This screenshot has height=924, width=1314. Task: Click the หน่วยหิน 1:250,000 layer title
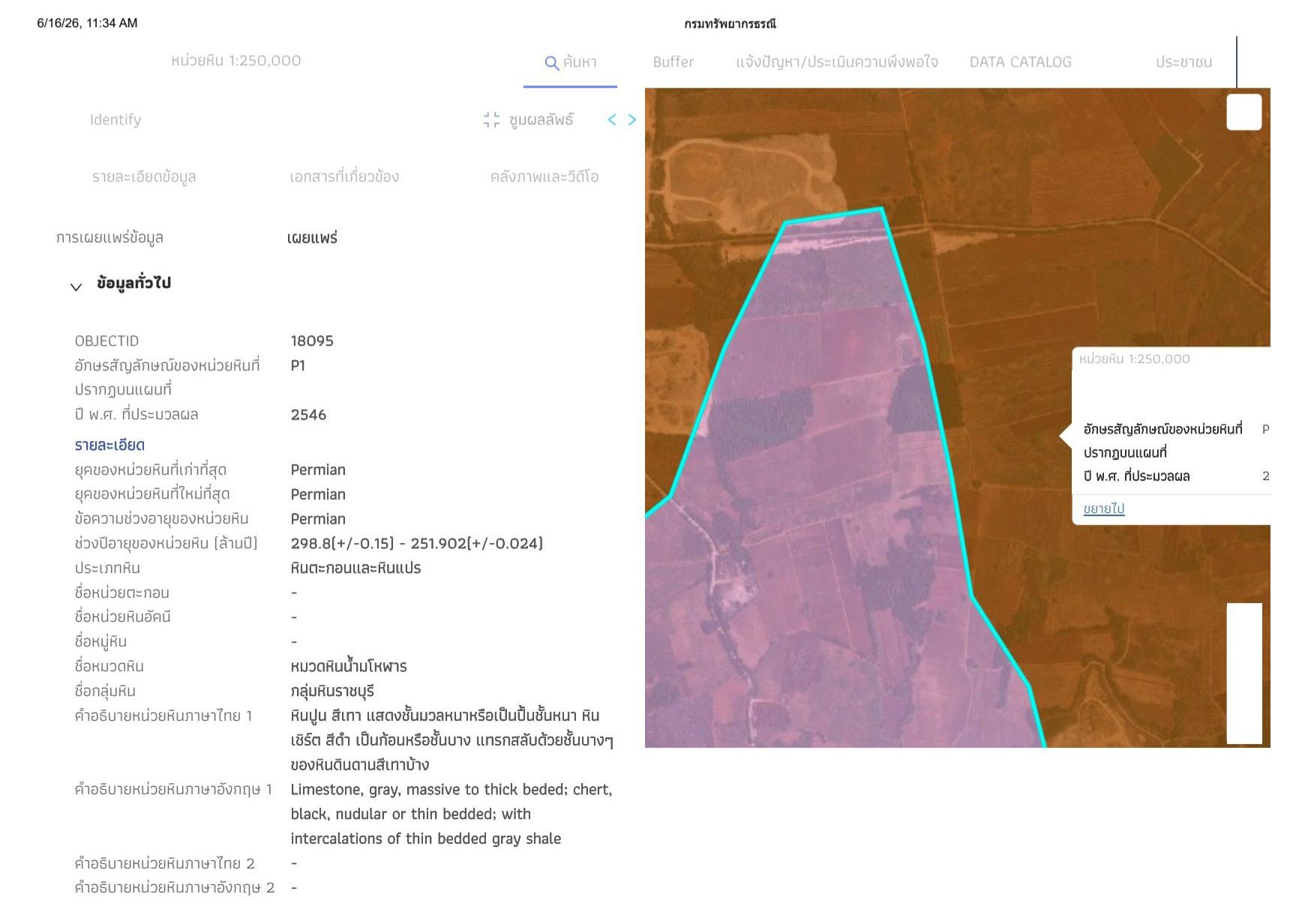pos(235,61)
